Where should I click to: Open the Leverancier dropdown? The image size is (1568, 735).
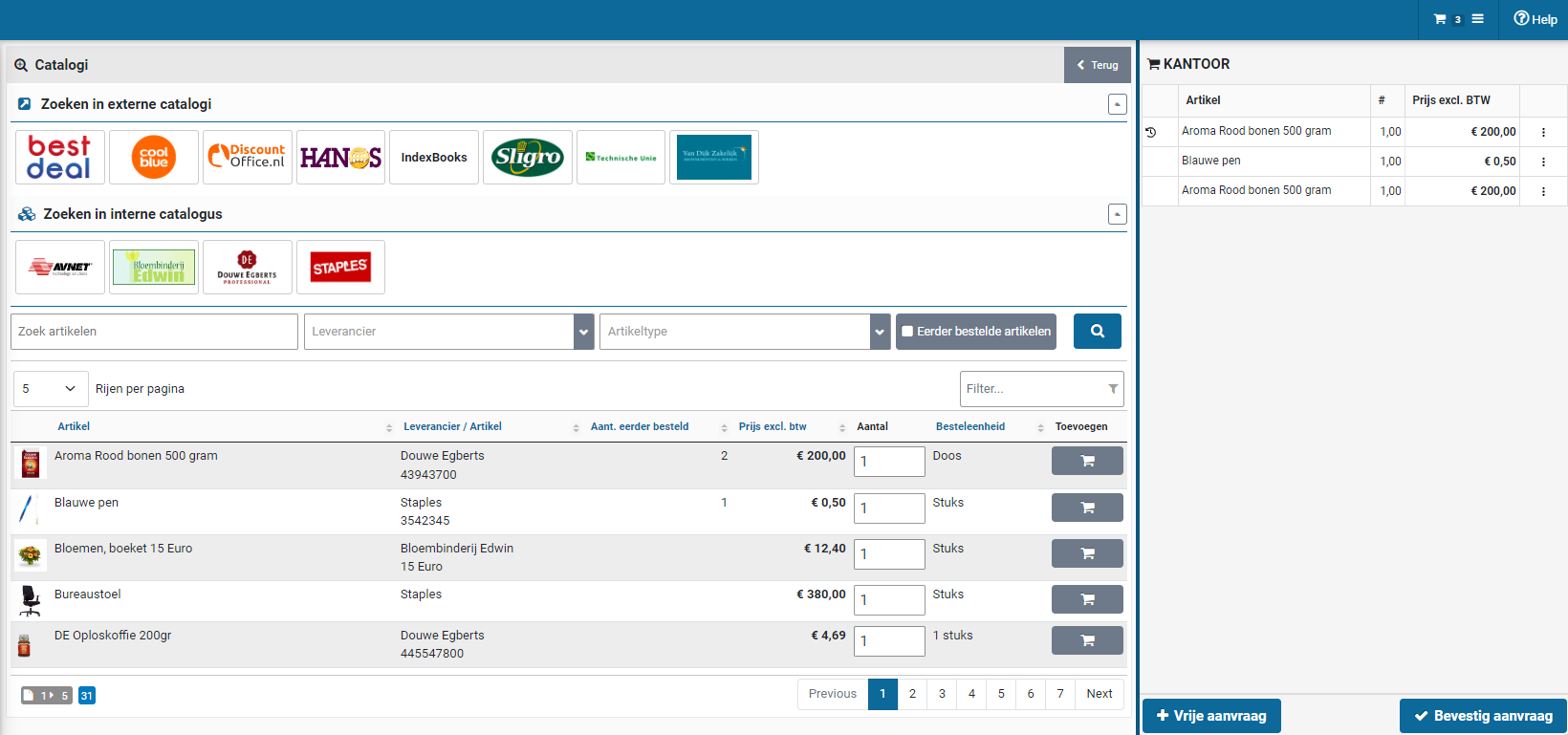(583, 332)
